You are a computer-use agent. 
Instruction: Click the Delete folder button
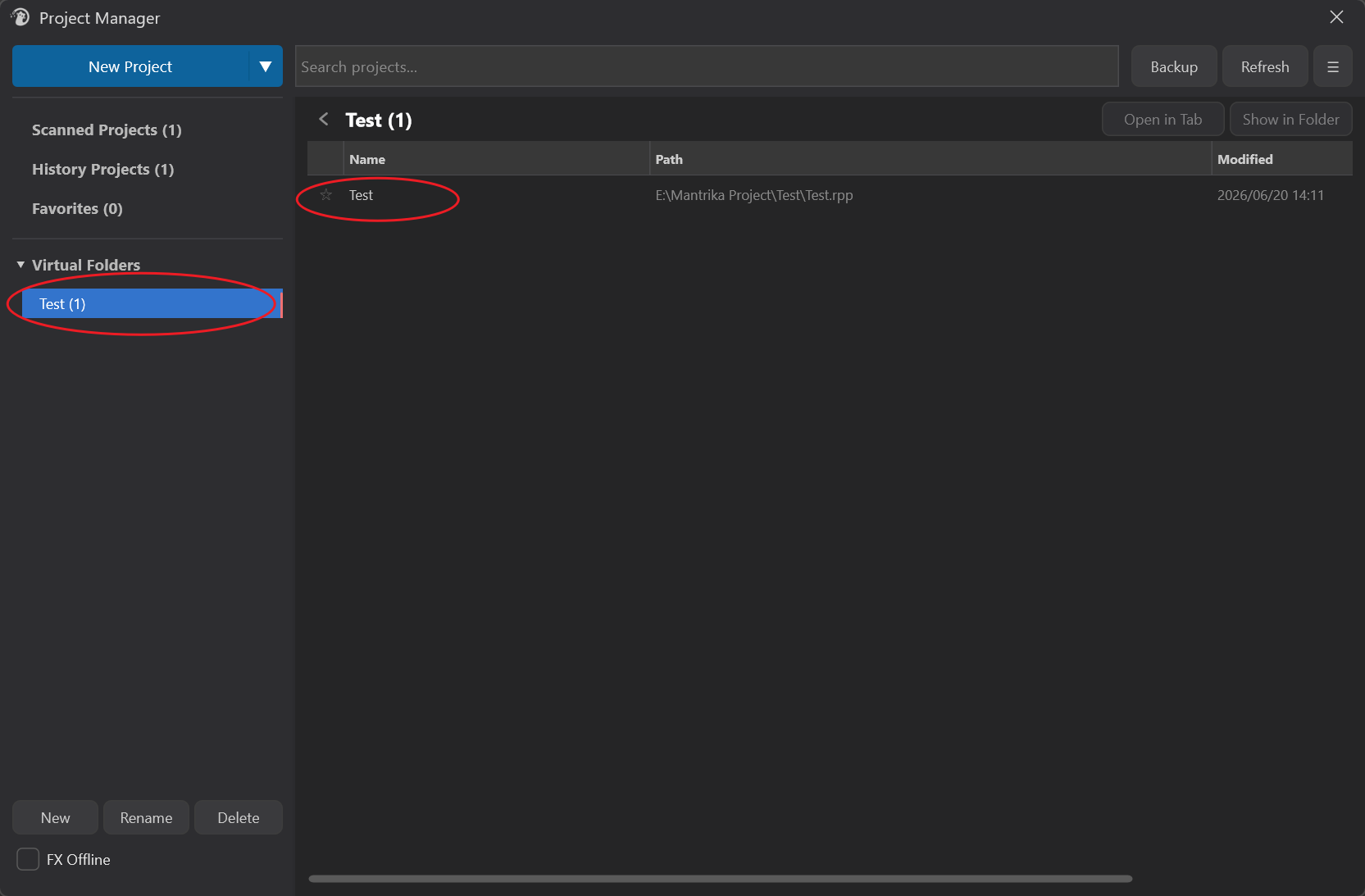pyautogui.click(x=239, y=818)
